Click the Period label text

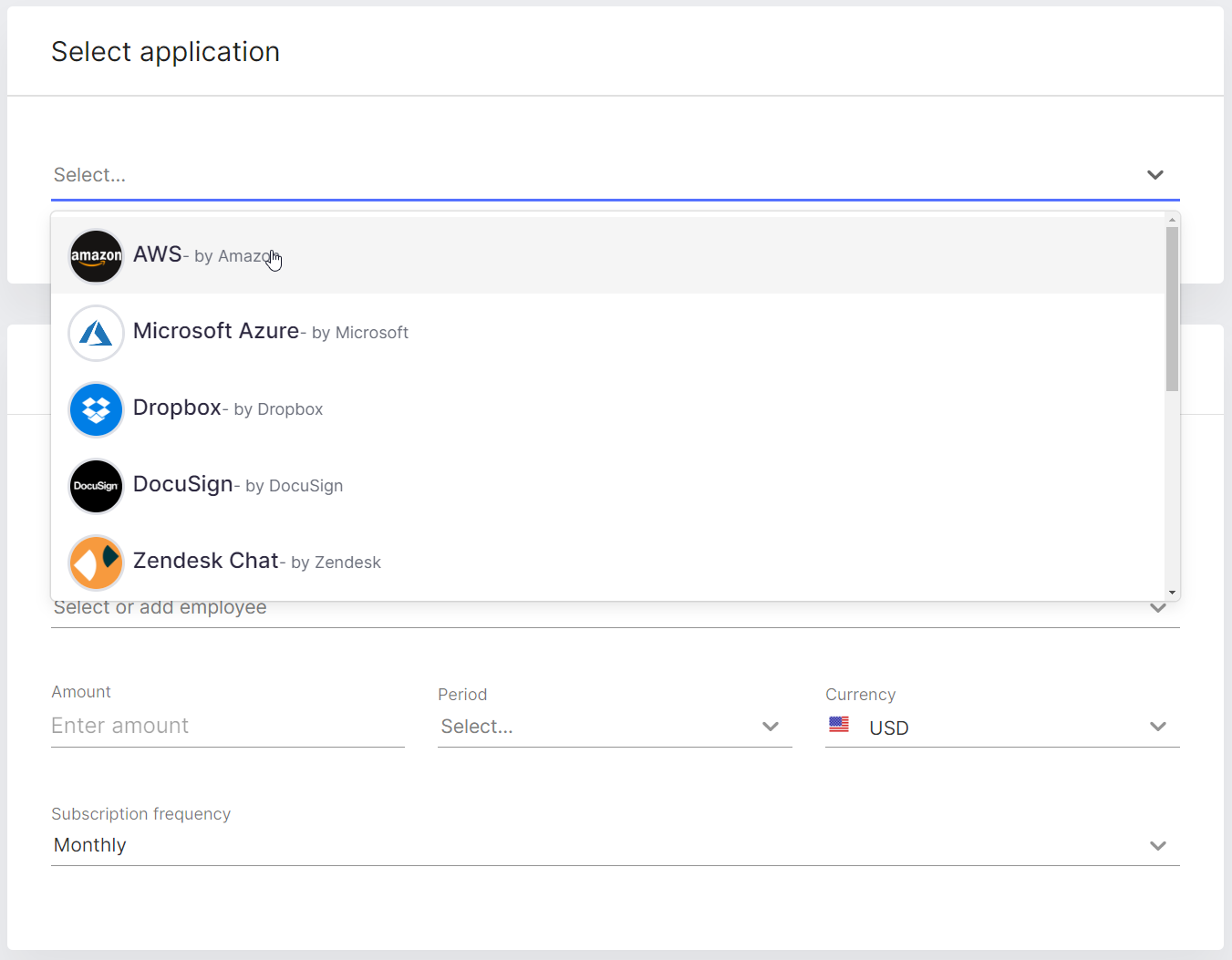(x=462, y=695)
